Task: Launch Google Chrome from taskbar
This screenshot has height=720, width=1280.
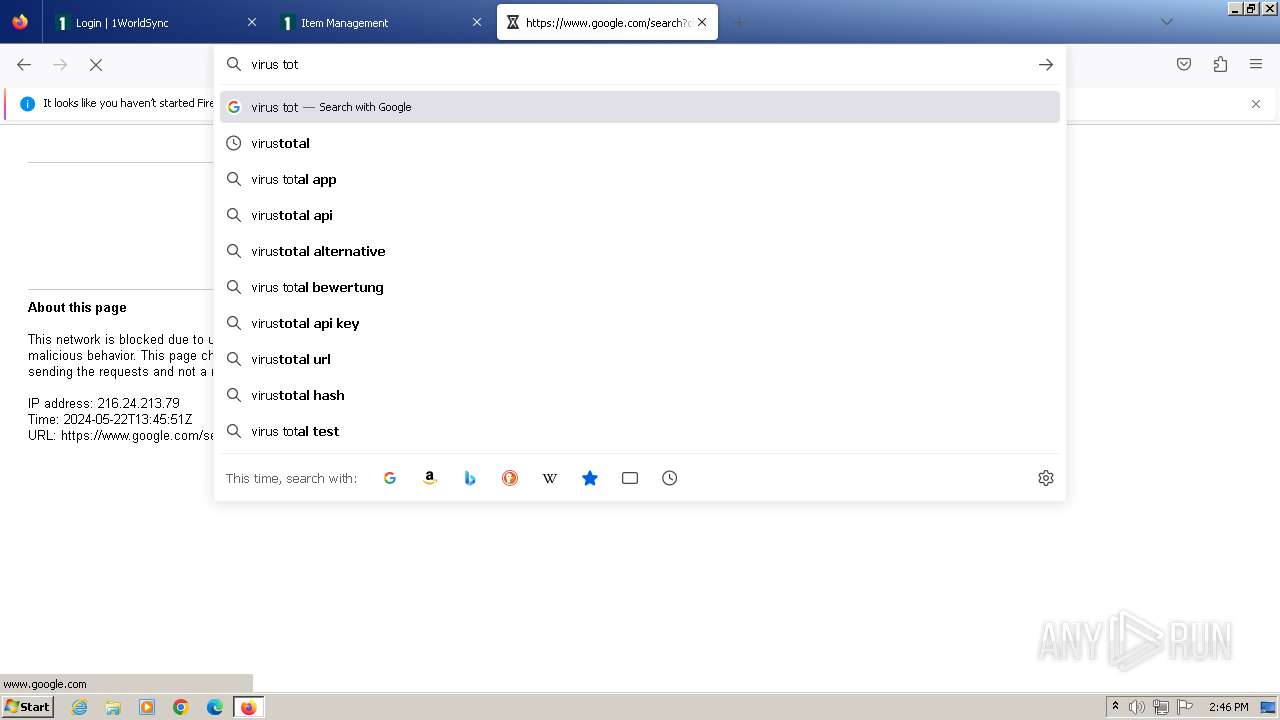Action: click(181, 707)
